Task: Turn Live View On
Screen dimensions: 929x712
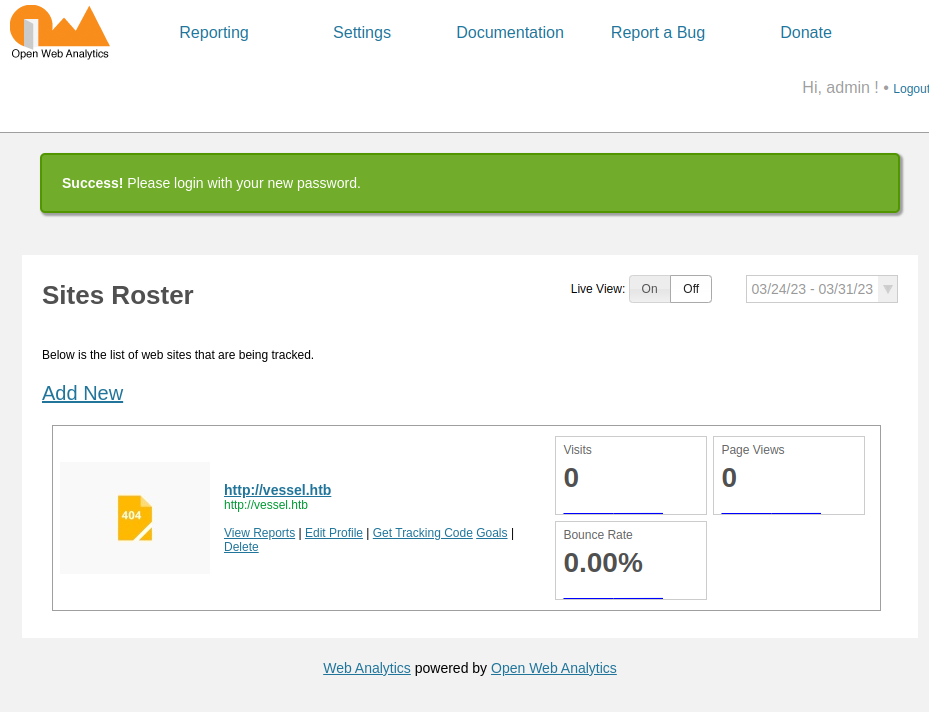Action: click(649, 289)
